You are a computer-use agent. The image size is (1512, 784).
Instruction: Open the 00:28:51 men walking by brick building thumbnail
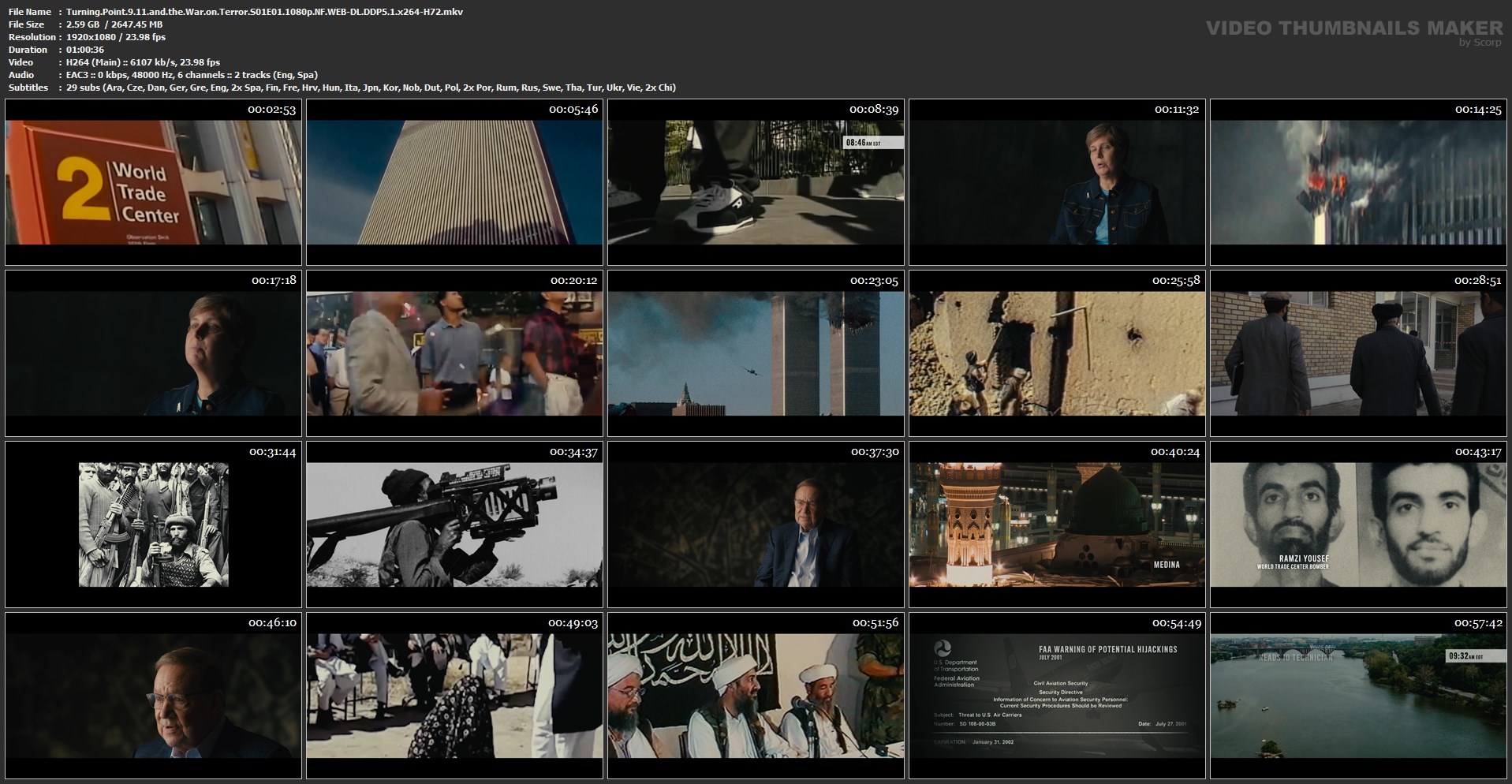pyautogui.click(x=1358, y=353)
